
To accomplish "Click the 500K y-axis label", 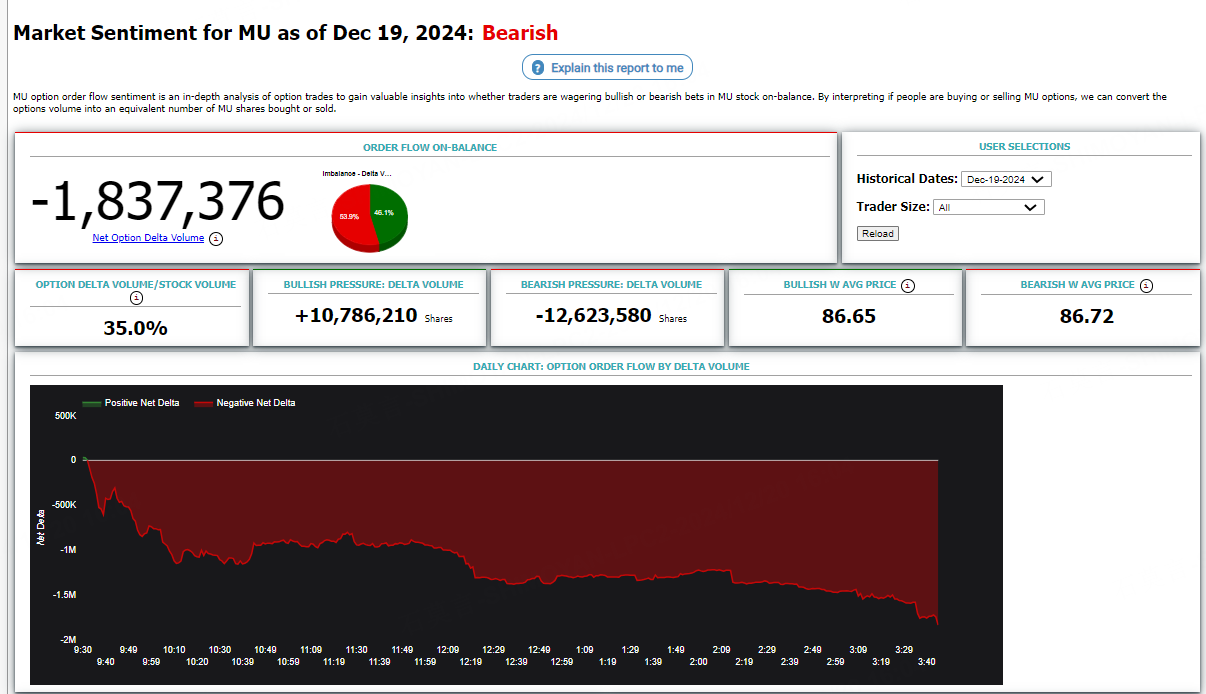I will point(65,415).
